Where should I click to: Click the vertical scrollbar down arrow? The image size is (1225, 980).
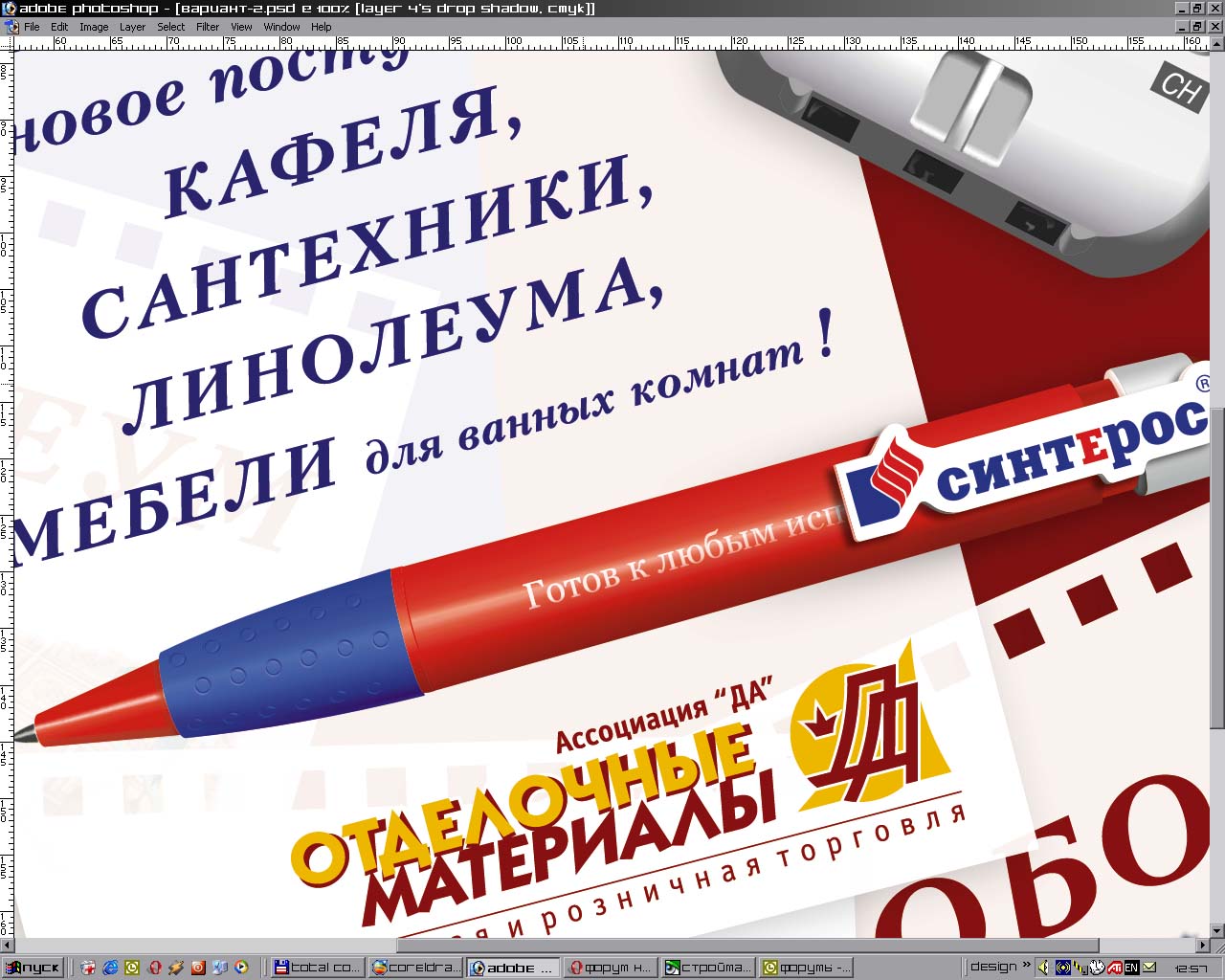(x=1217, y=930)
